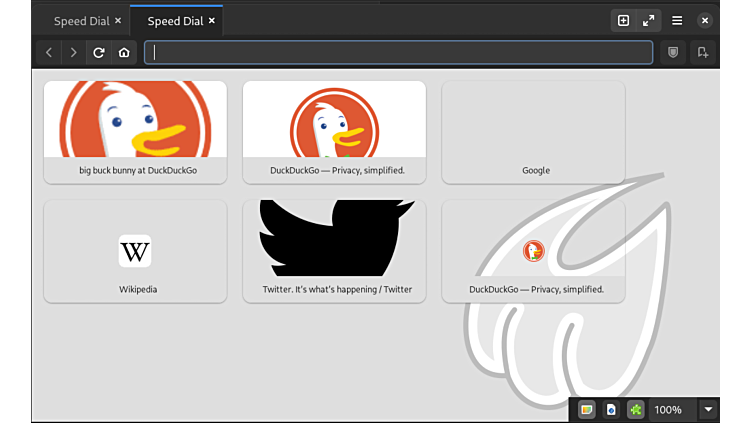Toggle image loading in status bar
This screenshot has width=752, height=423.
pos(587,410)
